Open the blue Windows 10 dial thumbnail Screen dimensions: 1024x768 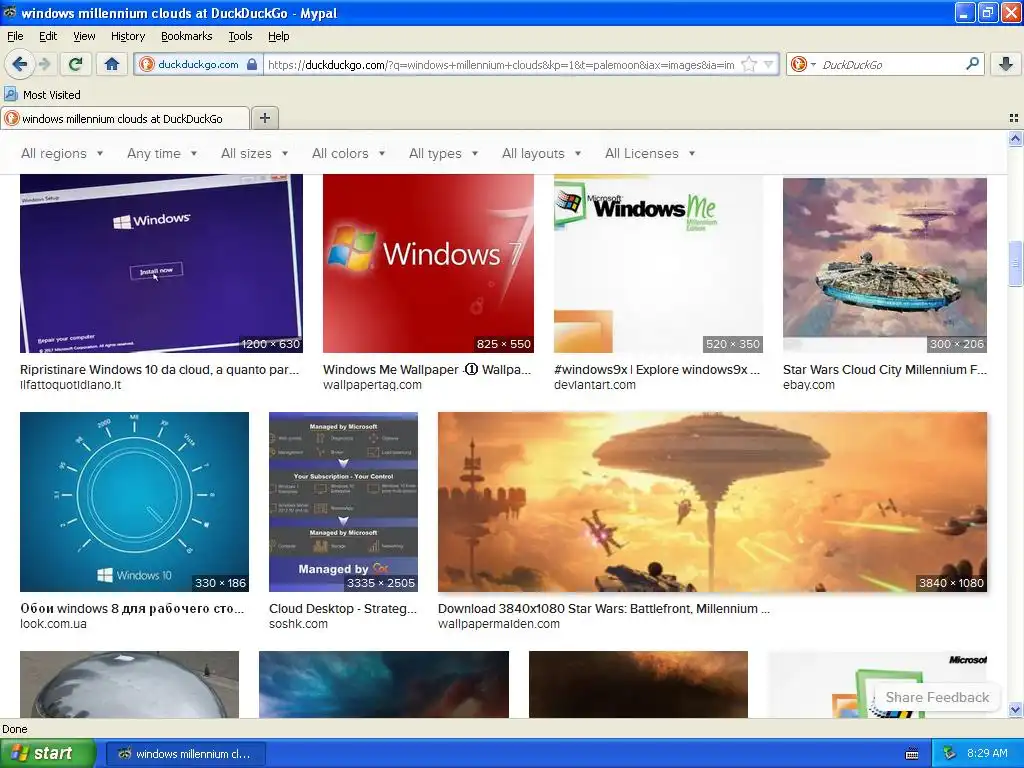(x=135, y=502)
